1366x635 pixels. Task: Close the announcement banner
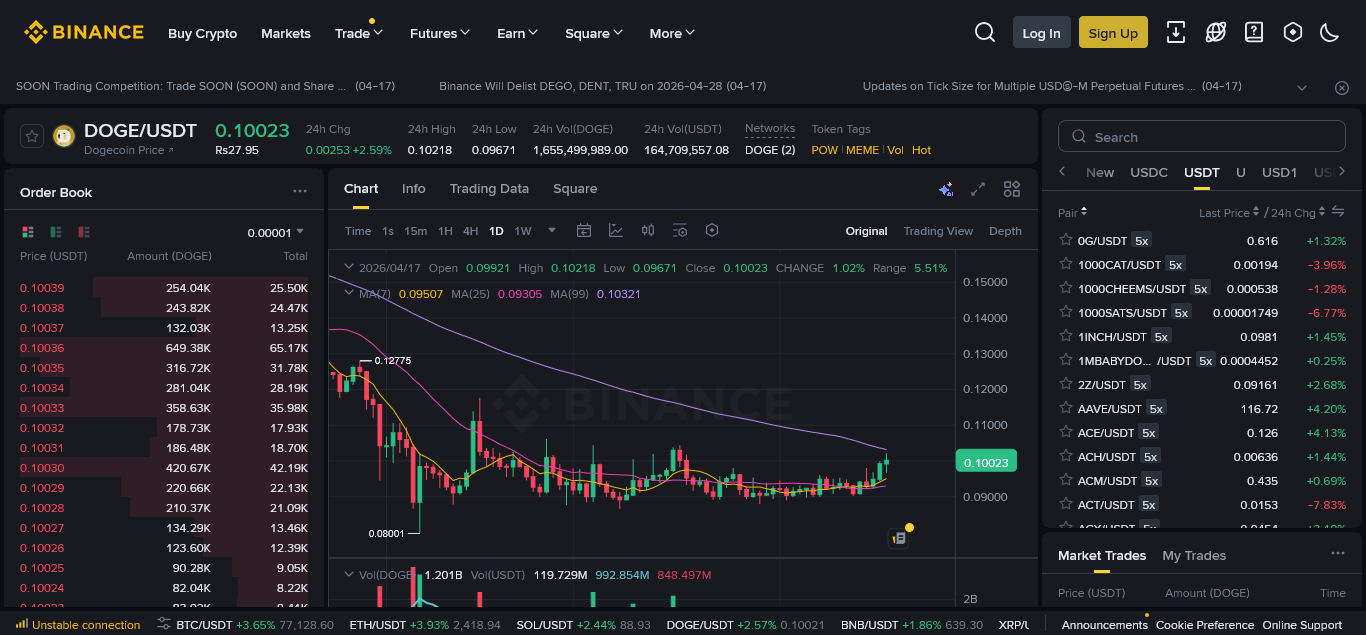(1342, 87)
